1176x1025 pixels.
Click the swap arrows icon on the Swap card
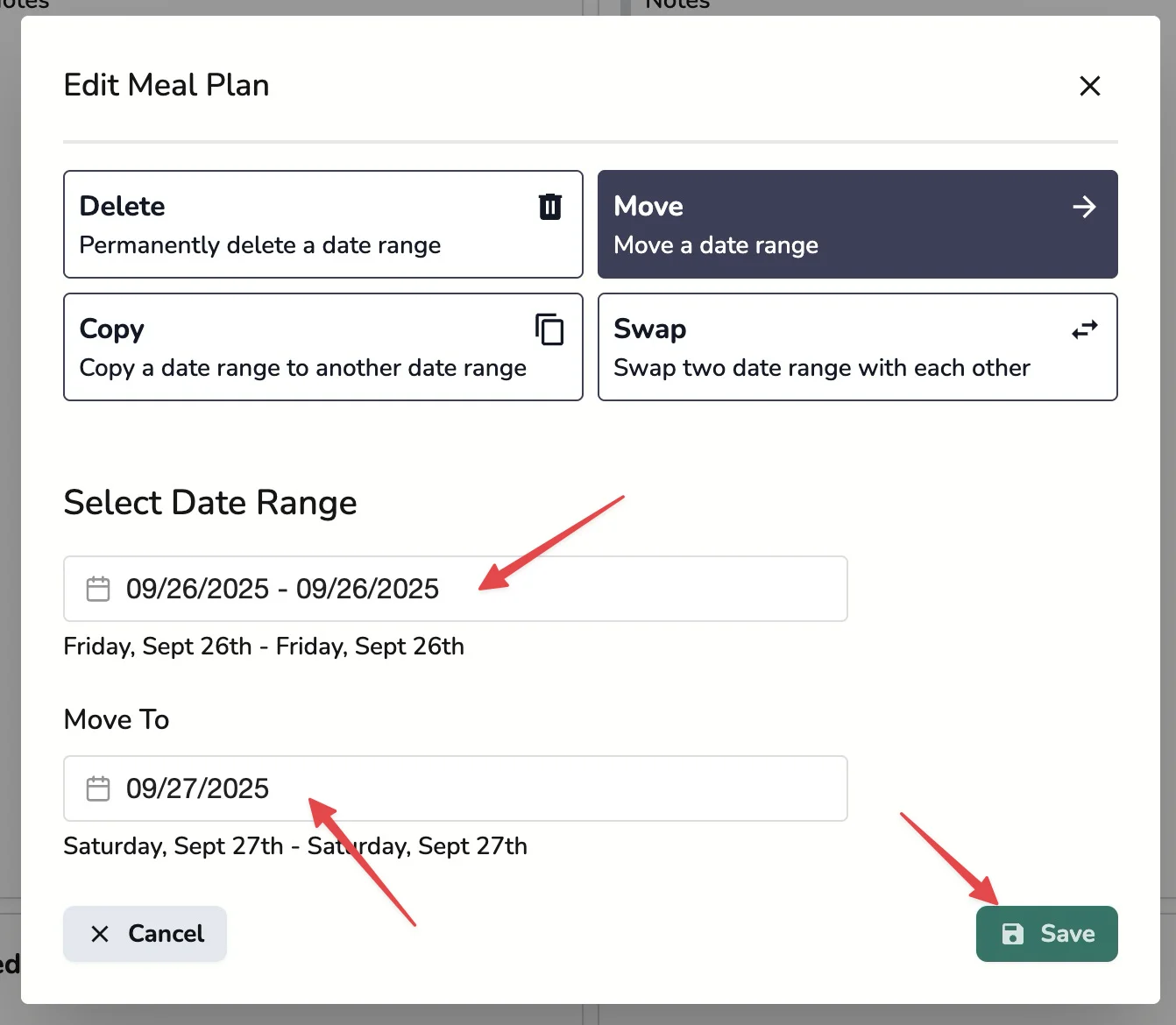tap(1084, 330)
